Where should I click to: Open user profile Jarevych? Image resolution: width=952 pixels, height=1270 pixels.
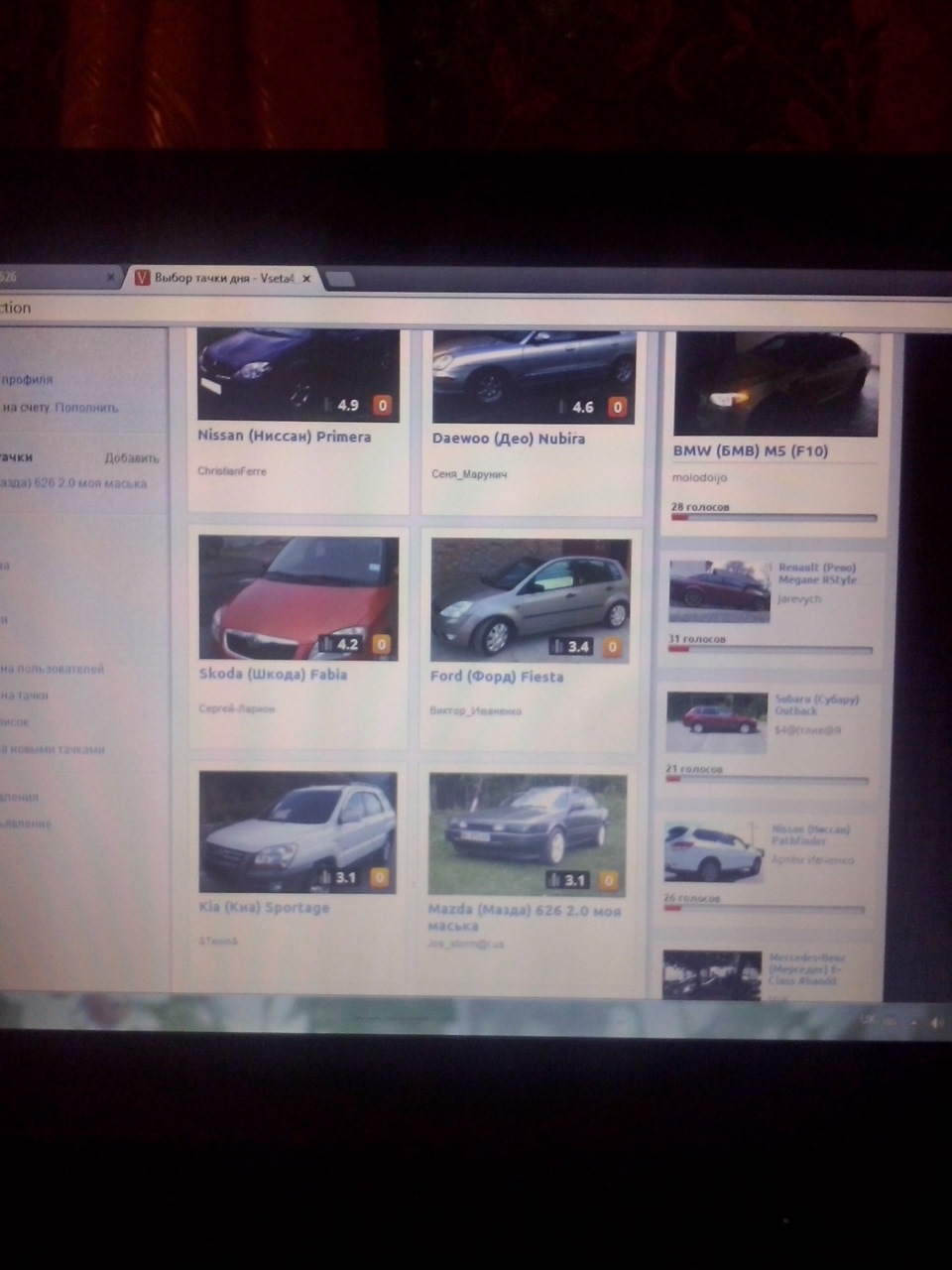(799, 599)
